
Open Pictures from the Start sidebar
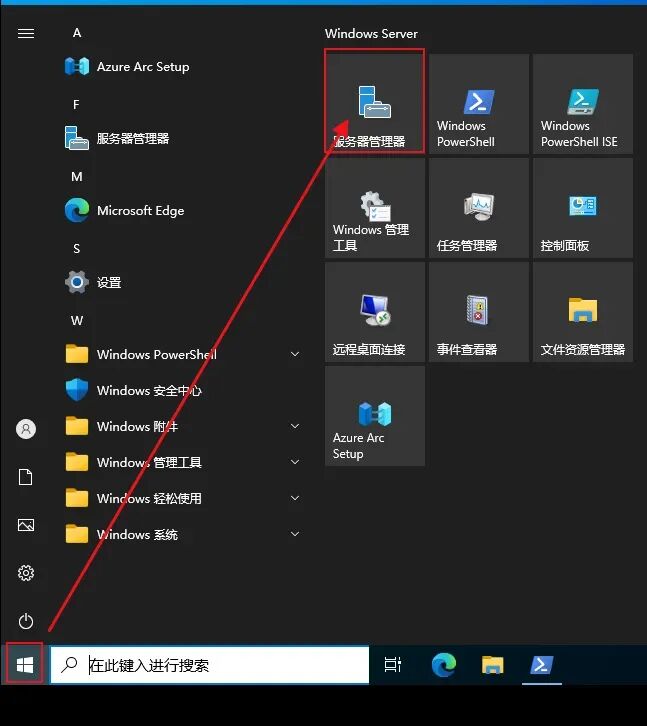pyautogui.click(x=26, y=525)
